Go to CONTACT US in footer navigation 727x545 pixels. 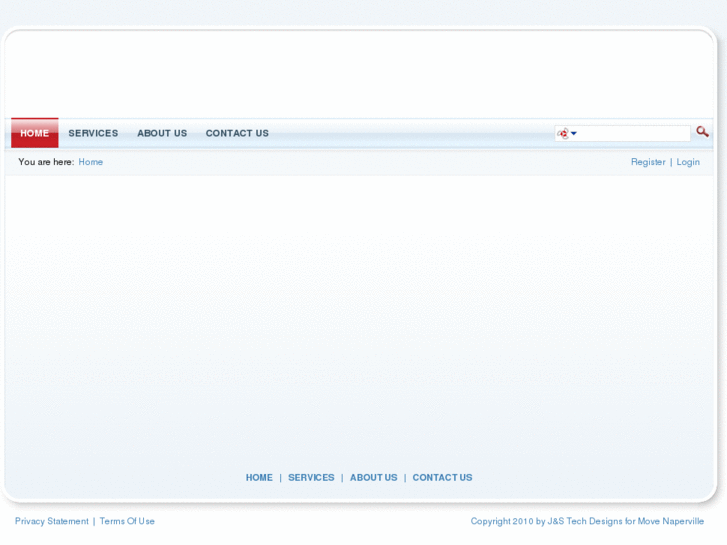tap(442, 477)
